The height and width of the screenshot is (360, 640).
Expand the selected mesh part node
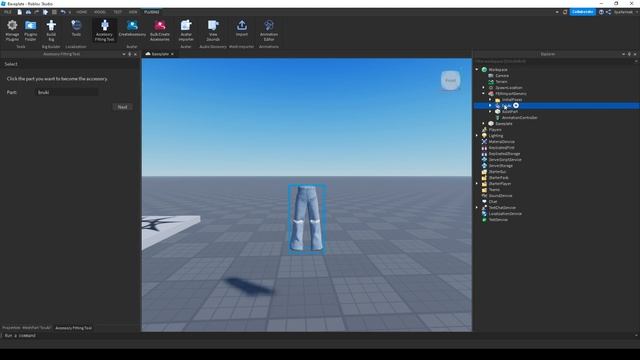[x=490, y=106]
